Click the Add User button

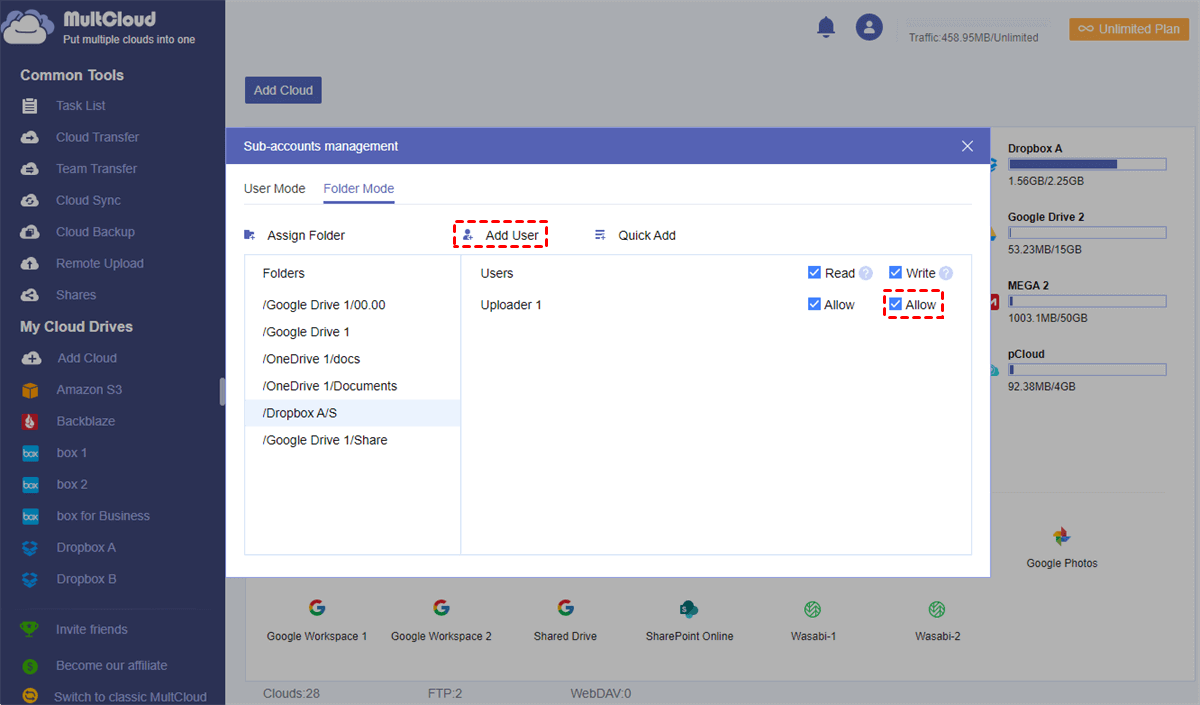501,236
